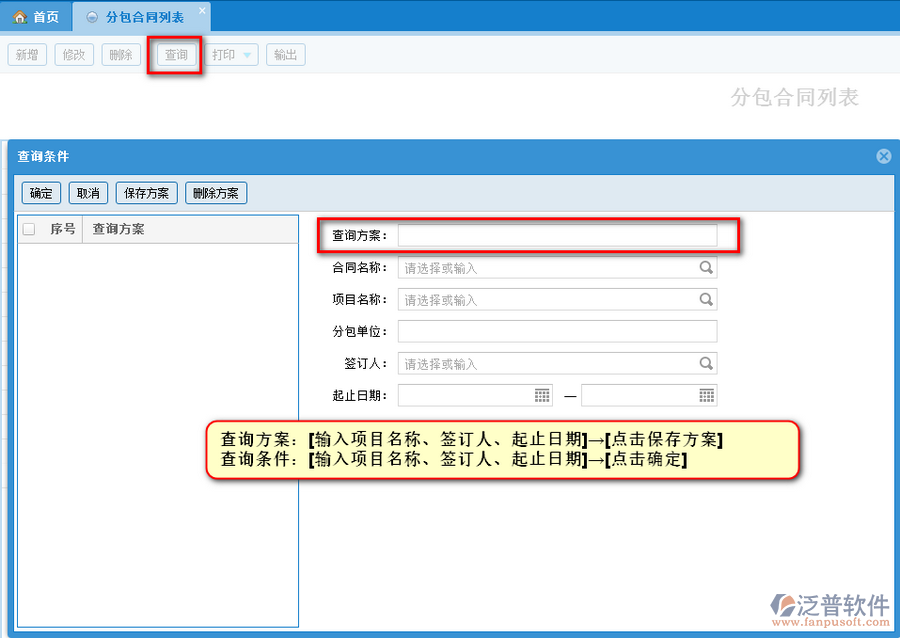Close the 查询条件 dialog
The width and height of the screenshot is (900, 638).
pyautogui.click(x=884, y=156)
